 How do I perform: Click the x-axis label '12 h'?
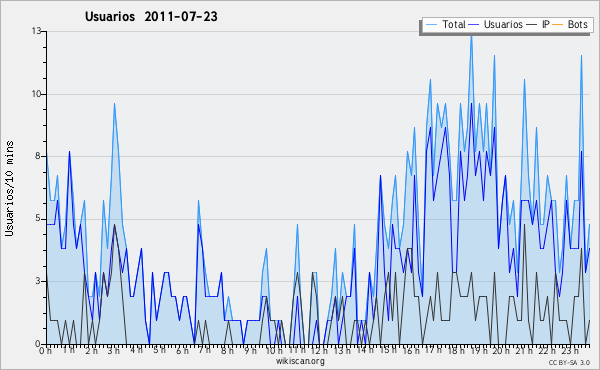(319, 350)
